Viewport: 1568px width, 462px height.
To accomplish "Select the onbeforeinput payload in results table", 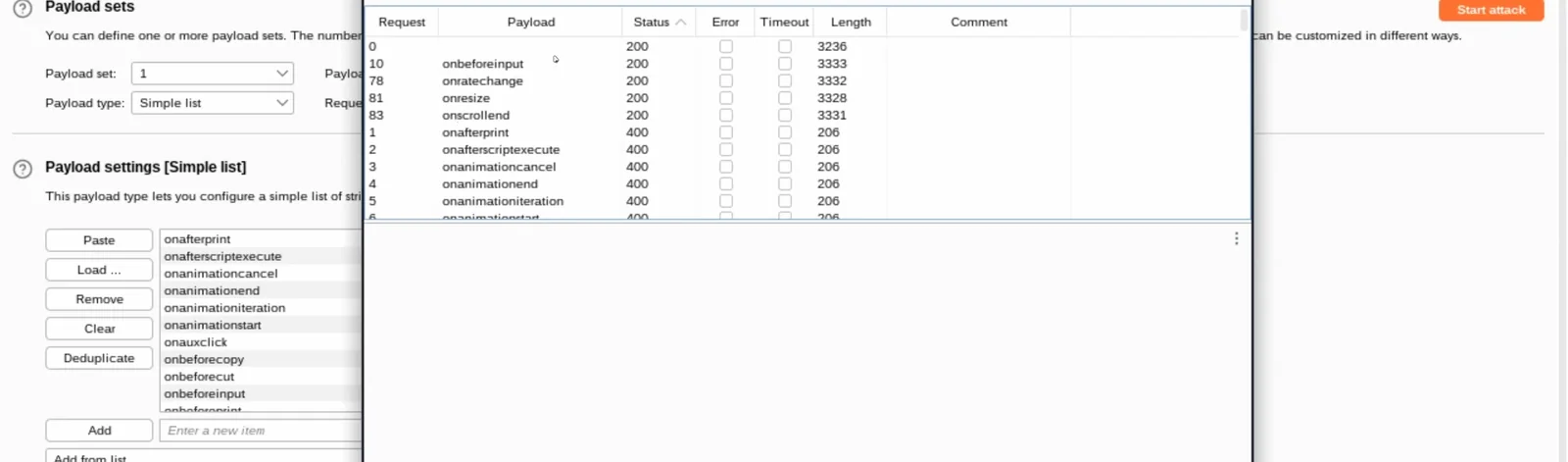I will pyautogui.click(x=482, y=64).
